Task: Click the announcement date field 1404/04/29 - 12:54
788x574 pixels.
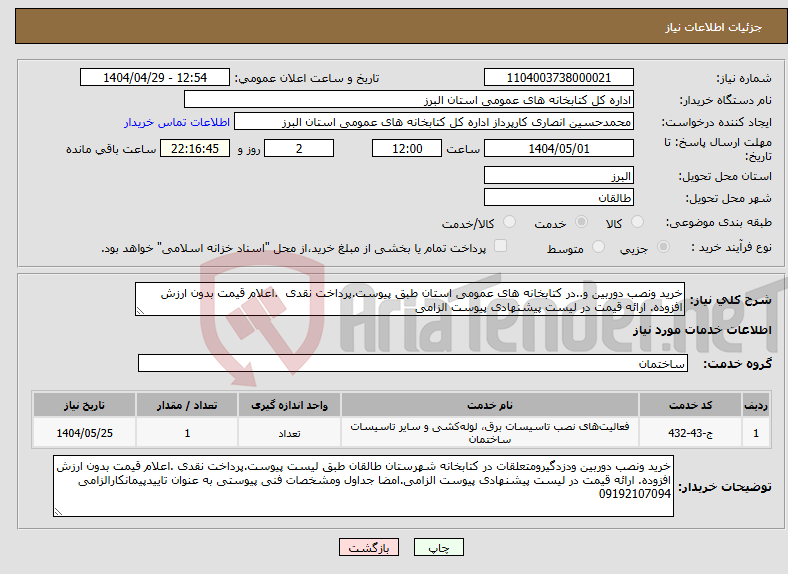Action: coord(155,77)
